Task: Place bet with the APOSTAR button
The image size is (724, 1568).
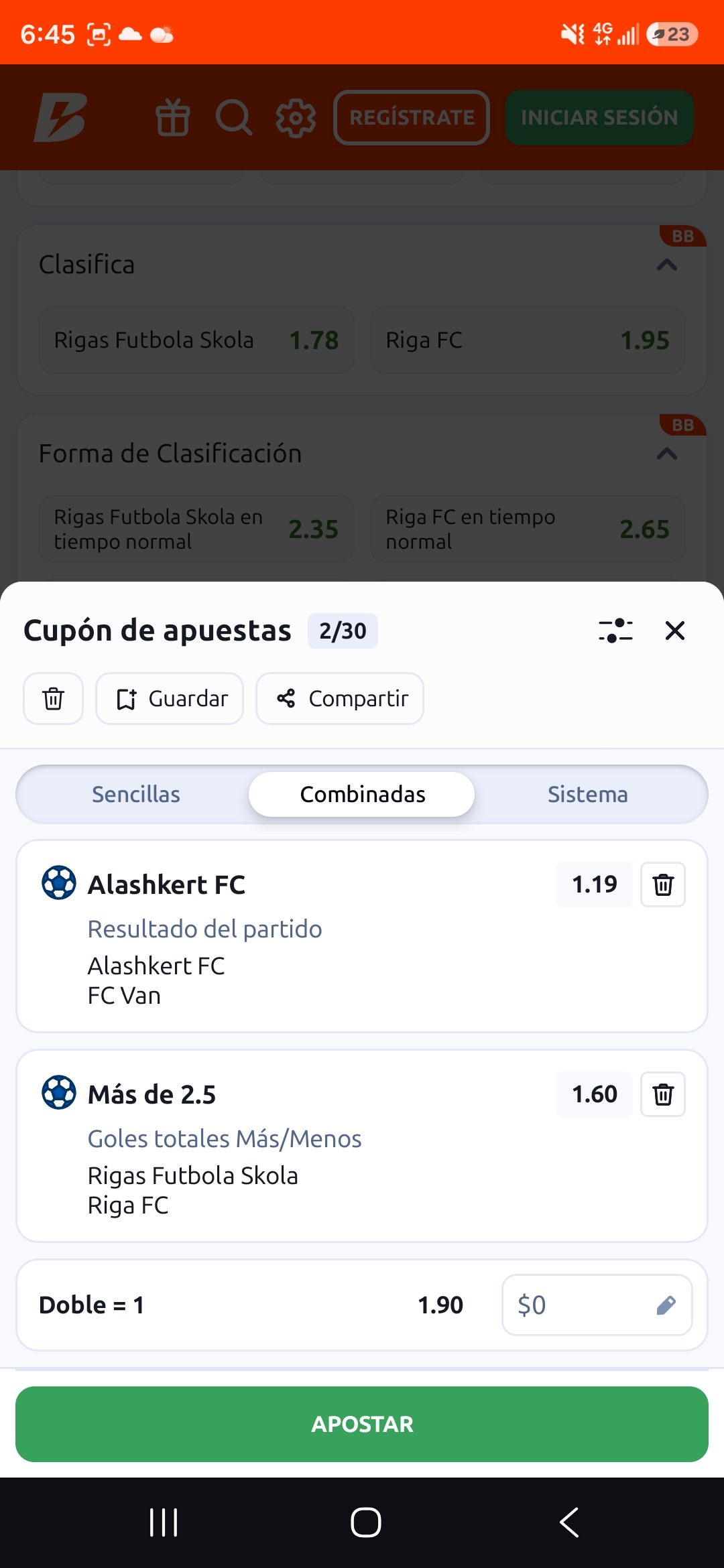Action: [362, 1424]
